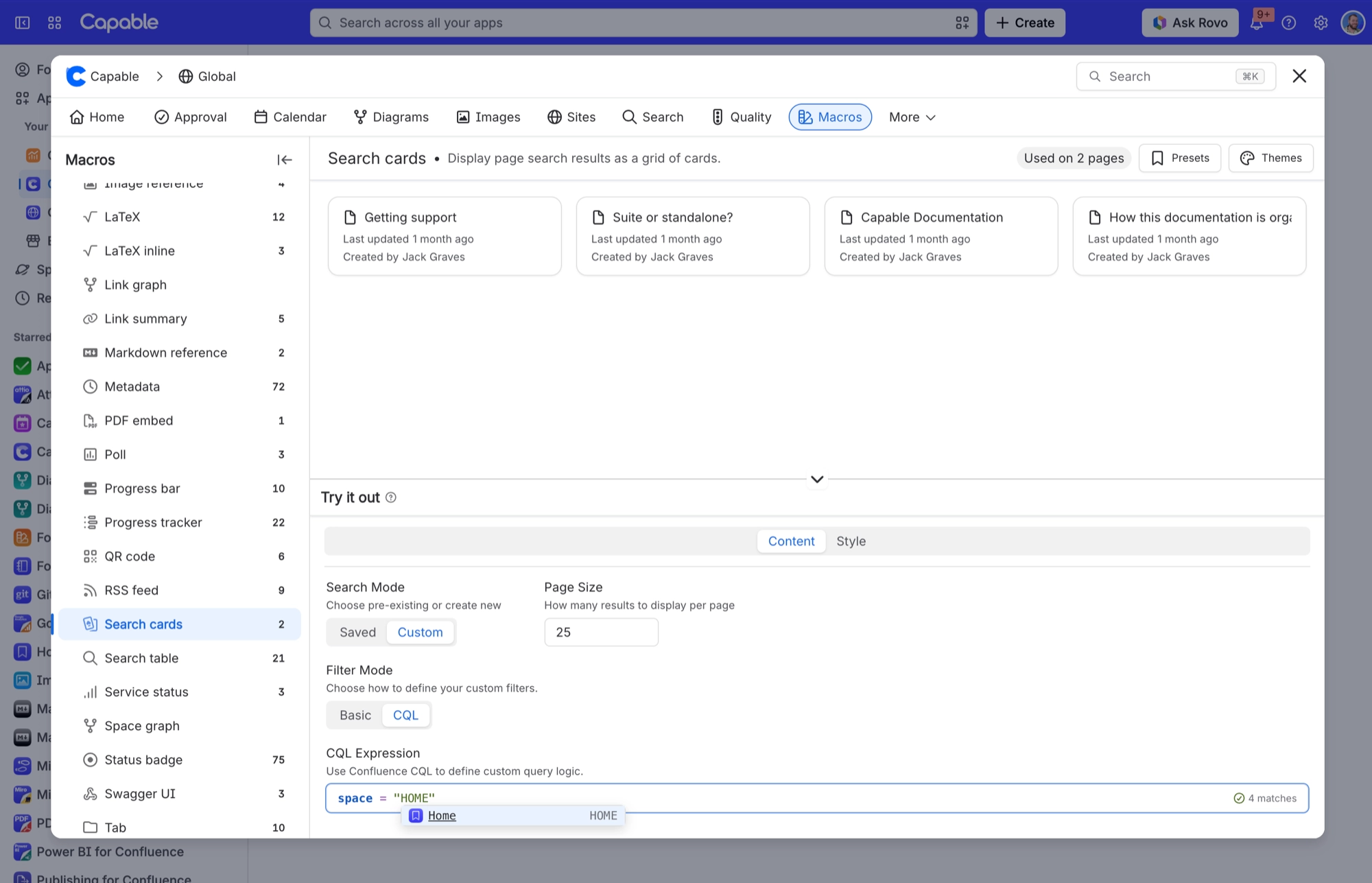The width and height of the screenshot is (1372, 883).
Task: Open the app switcher grid icon
Action: point(55,23)
